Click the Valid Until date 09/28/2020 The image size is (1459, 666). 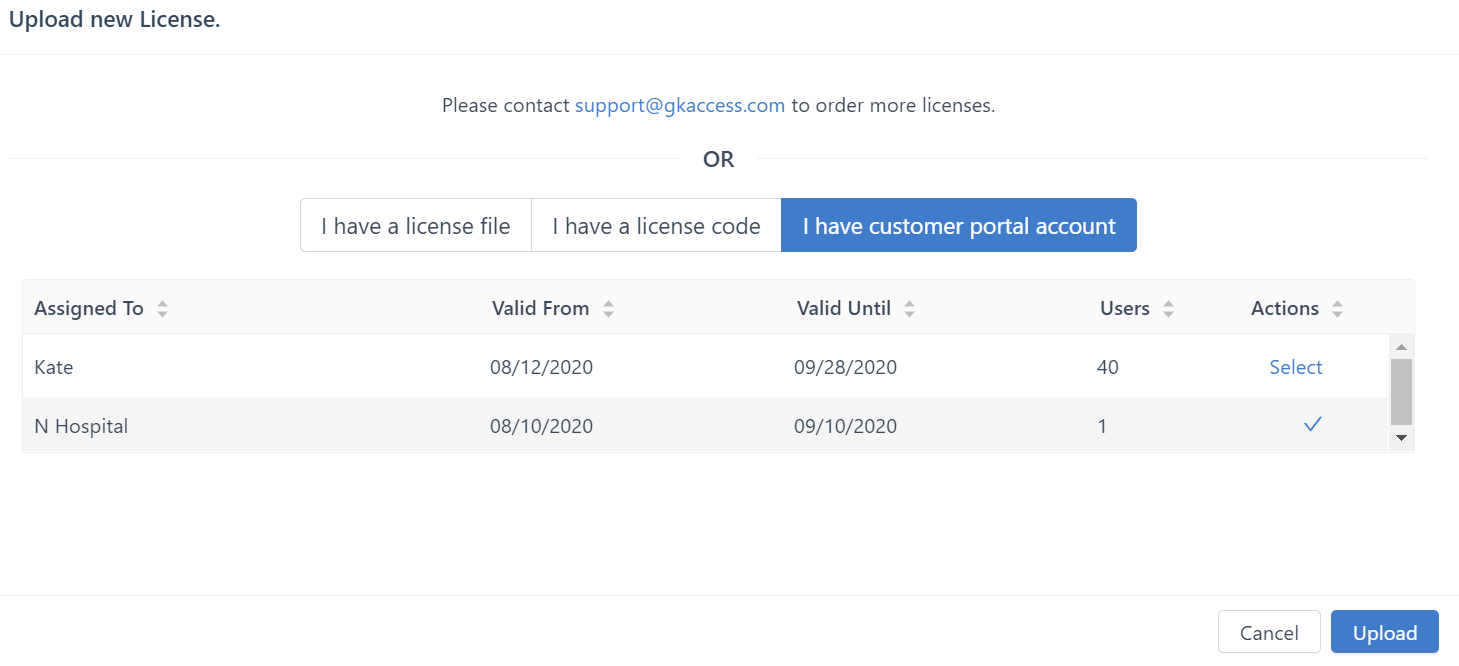pos(845,367)
